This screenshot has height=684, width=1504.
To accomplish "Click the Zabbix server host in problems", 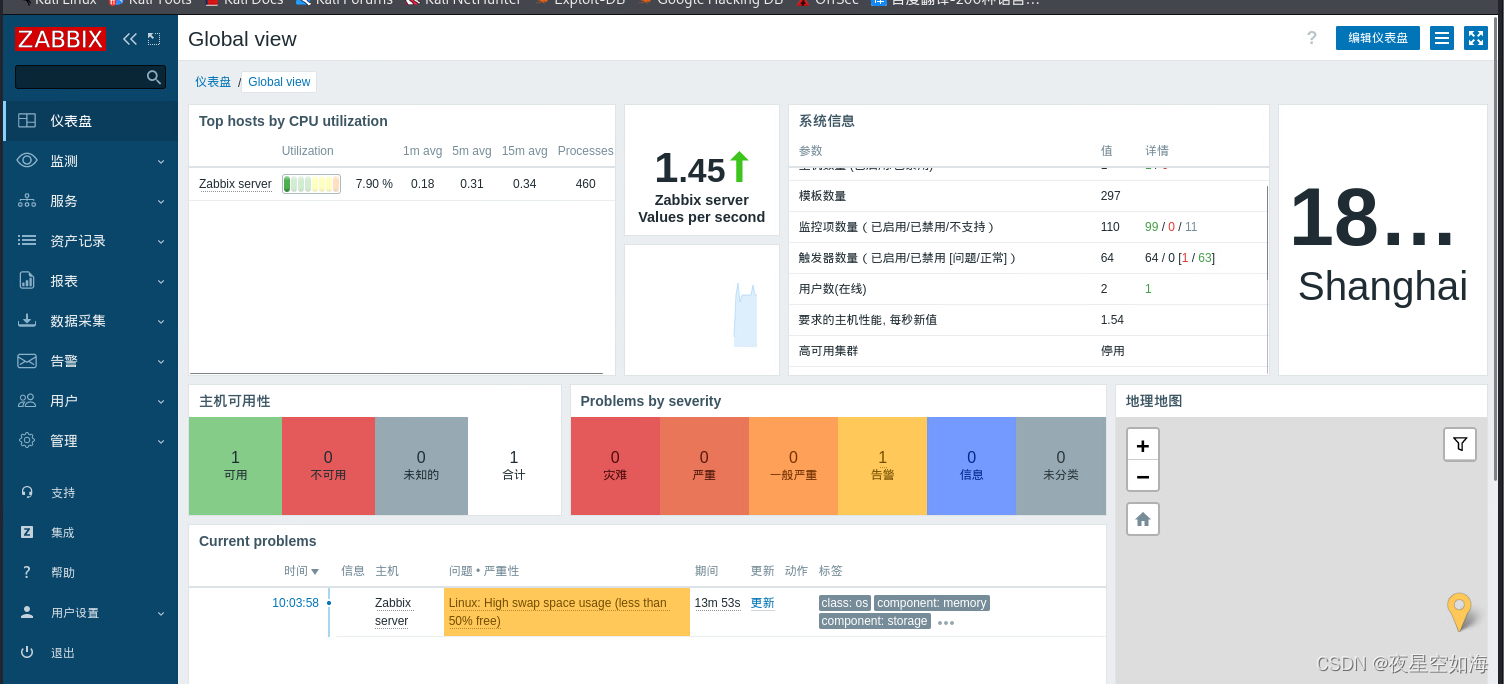I will tap(393, 612).
